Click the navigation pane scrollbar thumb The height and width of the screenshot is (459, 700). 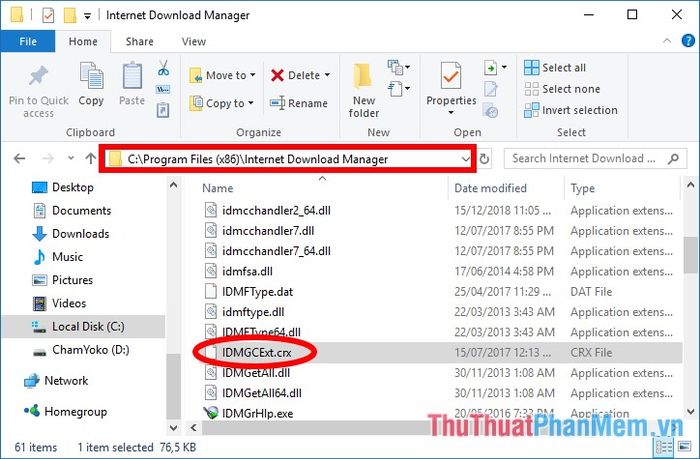pyautogui.click(x=173, y=386)
